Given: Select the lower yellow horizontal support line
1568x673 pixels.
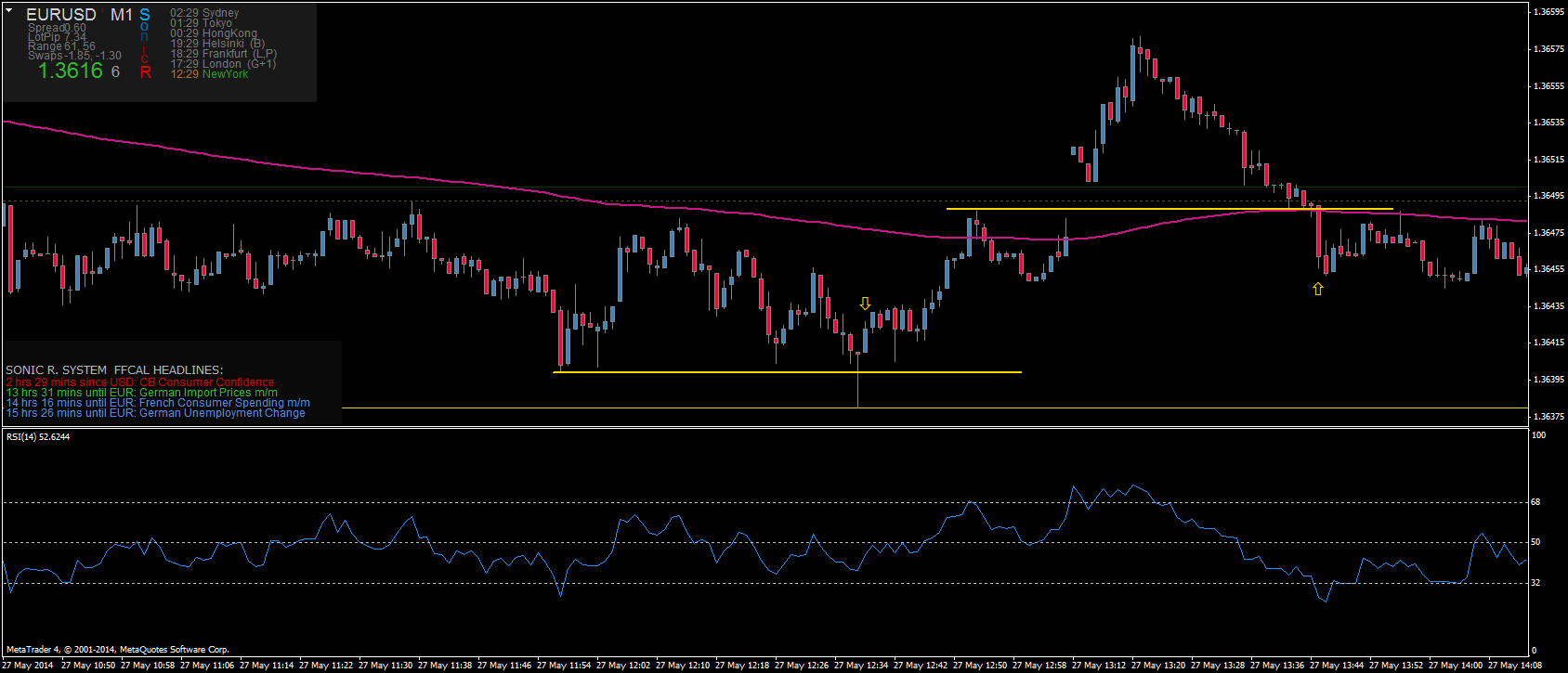Looking at the screenshot, I should [x=788, y=372].
